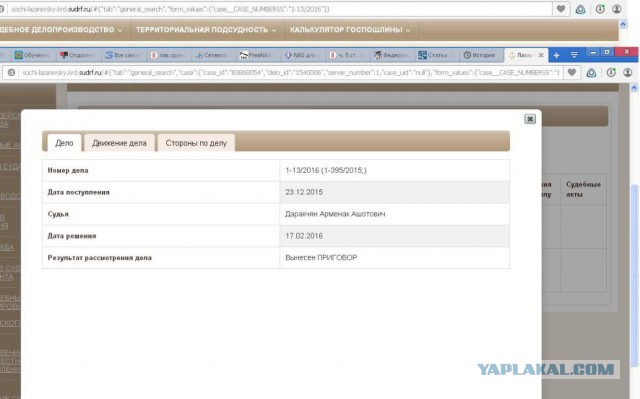The height and width of the screenshot is (399, 640).
Task: Click case number value 1-13/2016
Action: 326,170
